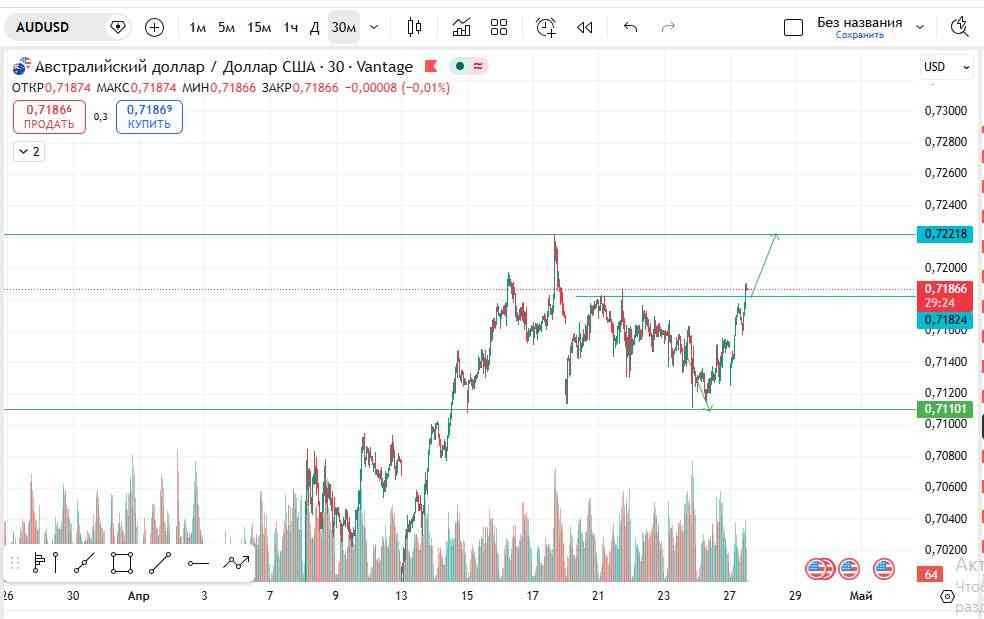Toggle the red flag next to Vantage
The image size is (984, 619).
click(431, 66)
